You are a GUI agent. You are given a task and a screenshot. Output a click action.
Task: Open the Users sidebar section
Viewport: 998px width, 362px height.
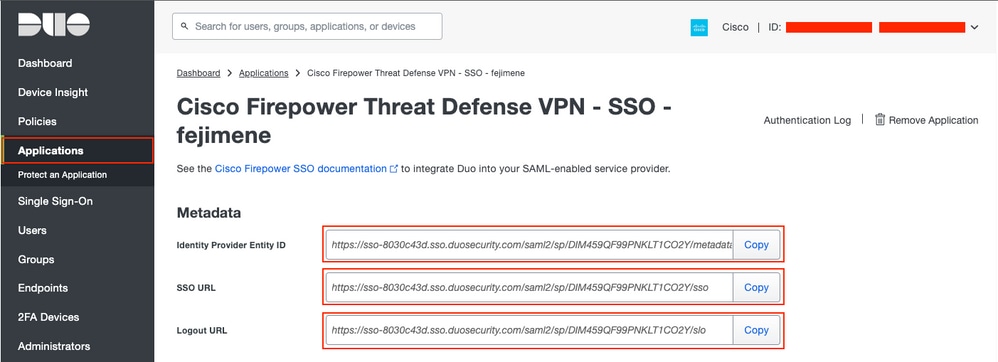(x=32, y=230)
